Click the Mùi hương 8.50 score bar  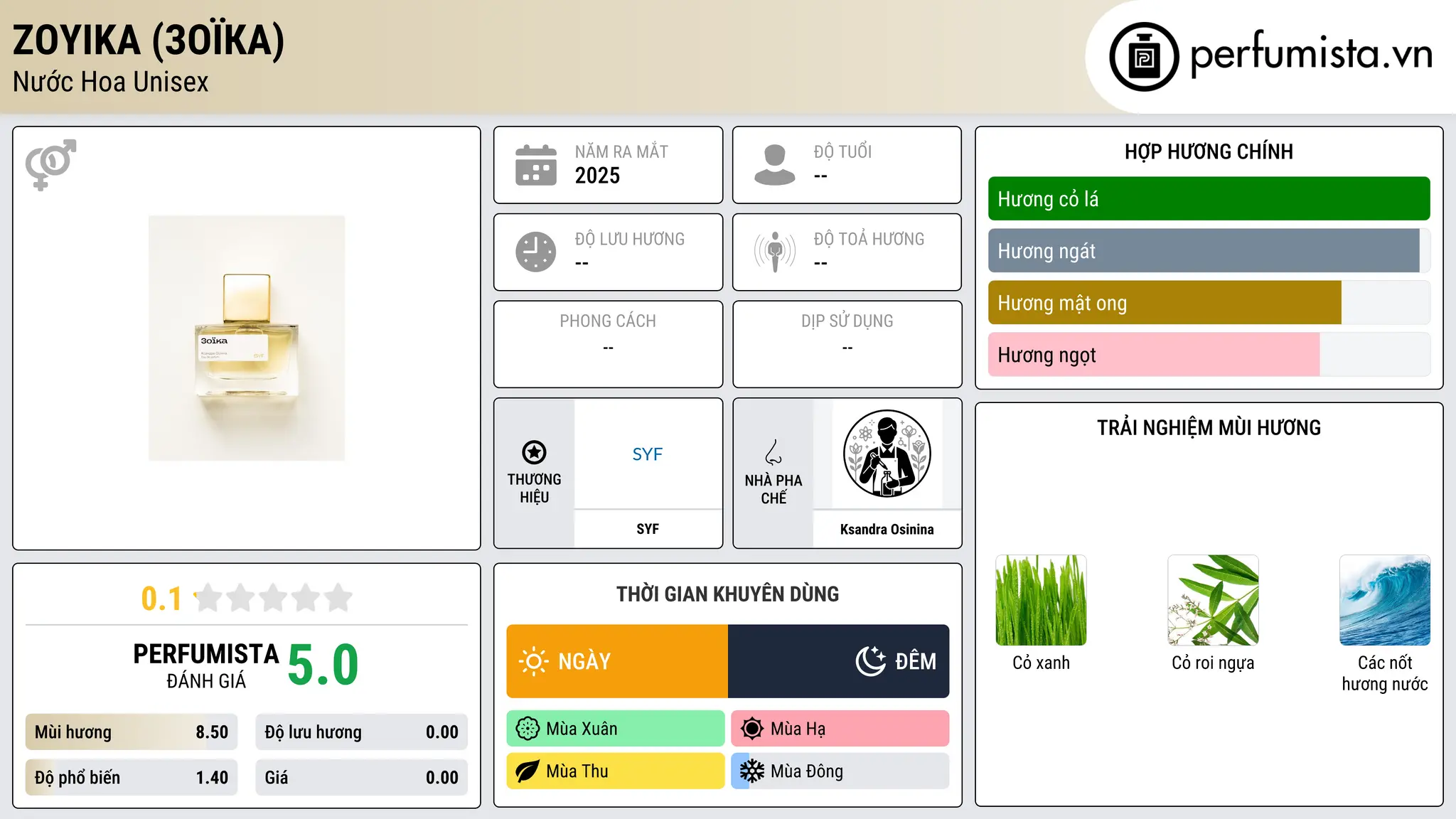click(x=132, y=732)
